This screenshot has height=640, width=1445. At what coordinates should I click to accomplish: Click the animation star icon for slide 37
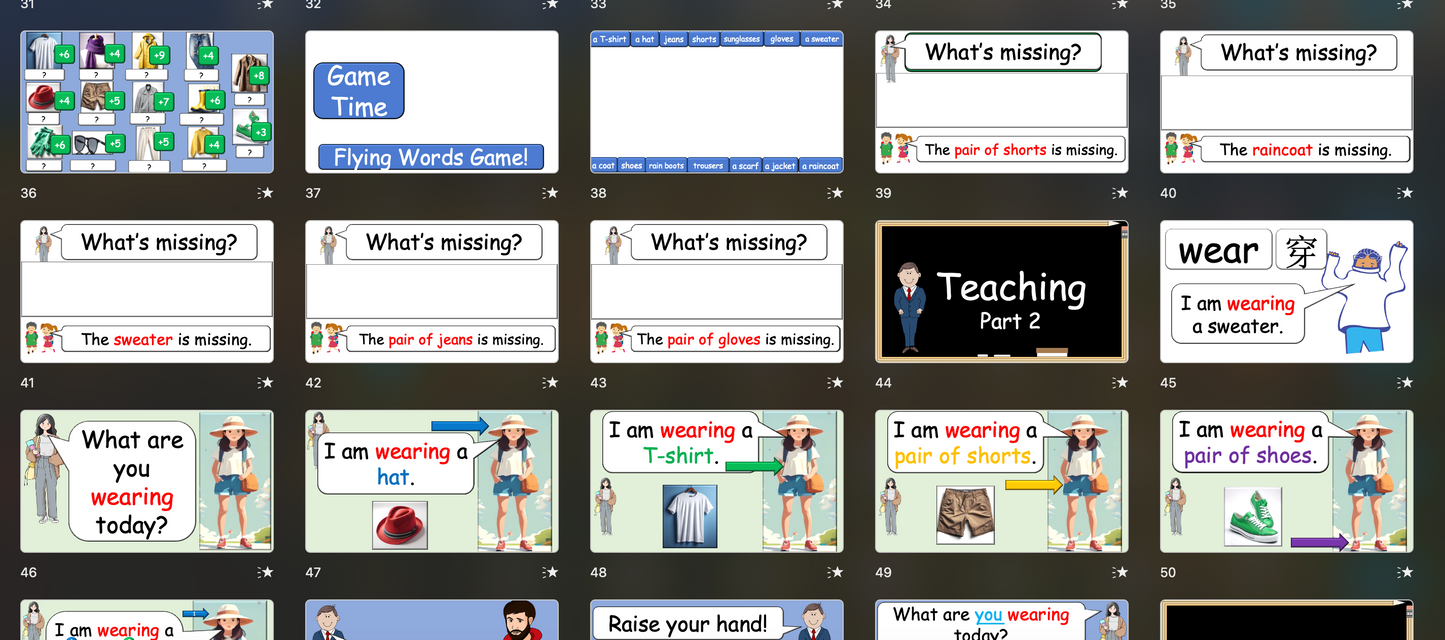pyautogui.click(x=550, y=193)
